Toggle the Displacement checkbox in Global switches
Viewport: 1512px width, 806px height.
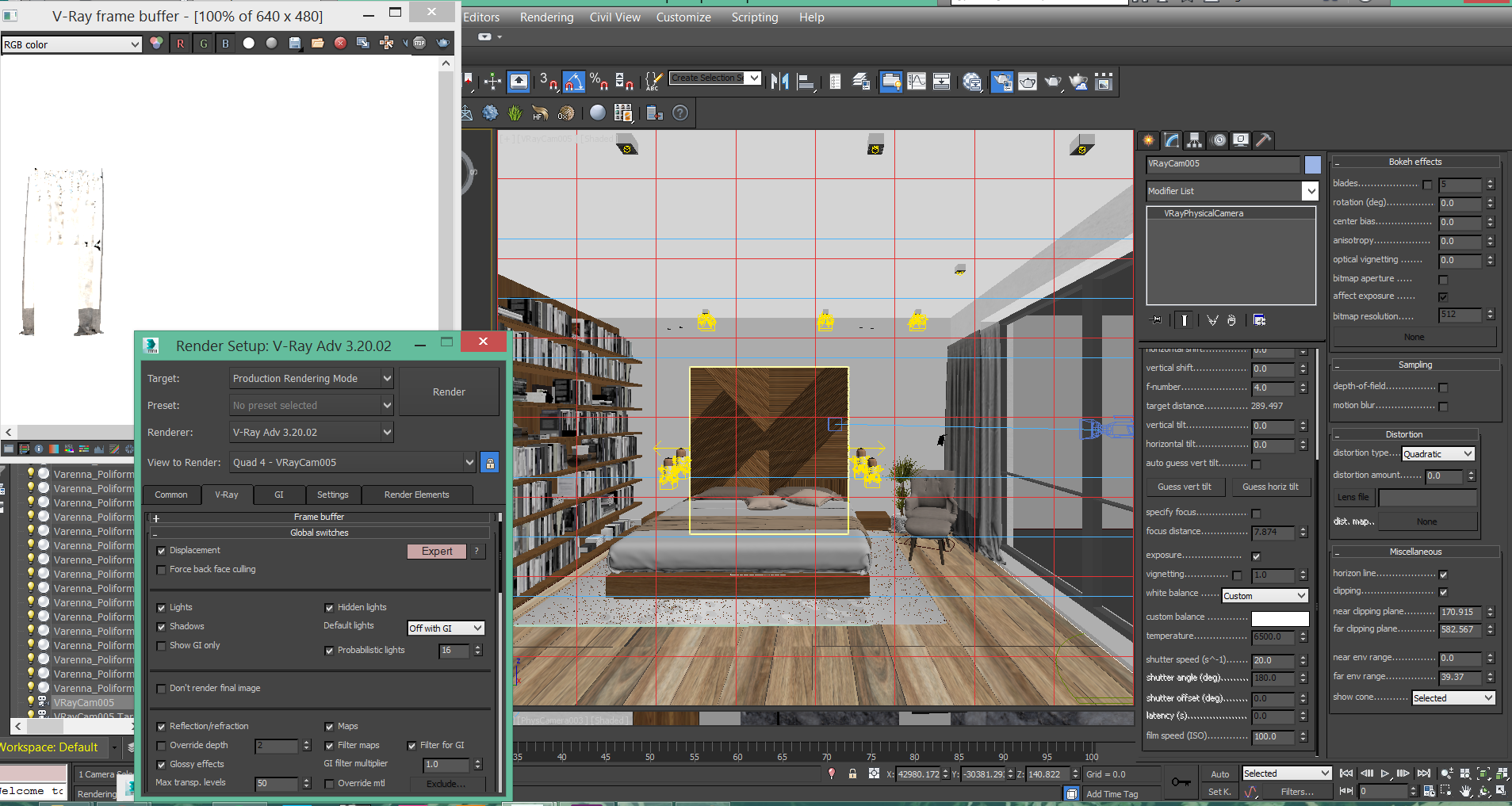click(162, 550)
